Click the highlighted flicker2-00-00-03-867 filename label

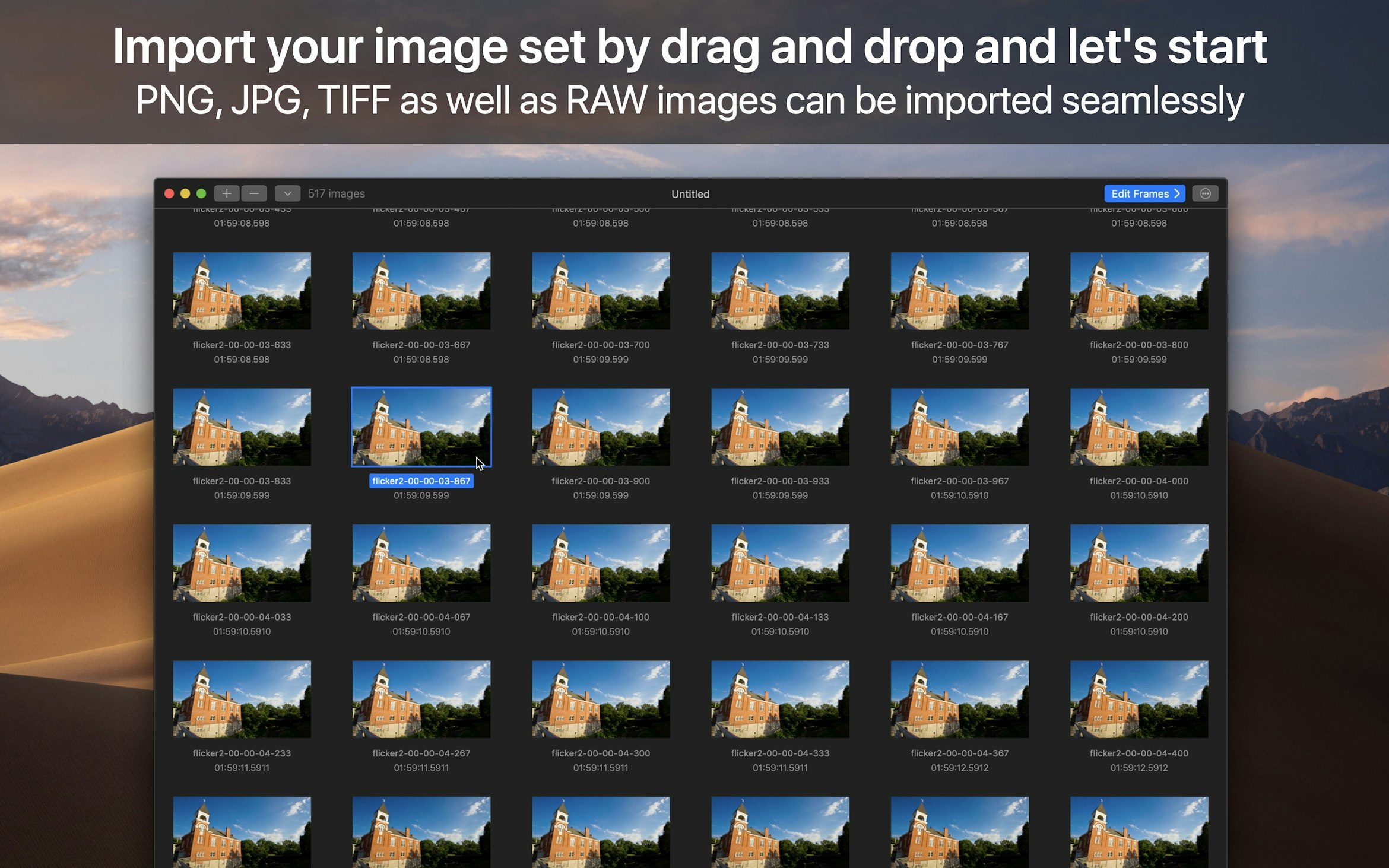pyautogui.click(x=421, y=481)
